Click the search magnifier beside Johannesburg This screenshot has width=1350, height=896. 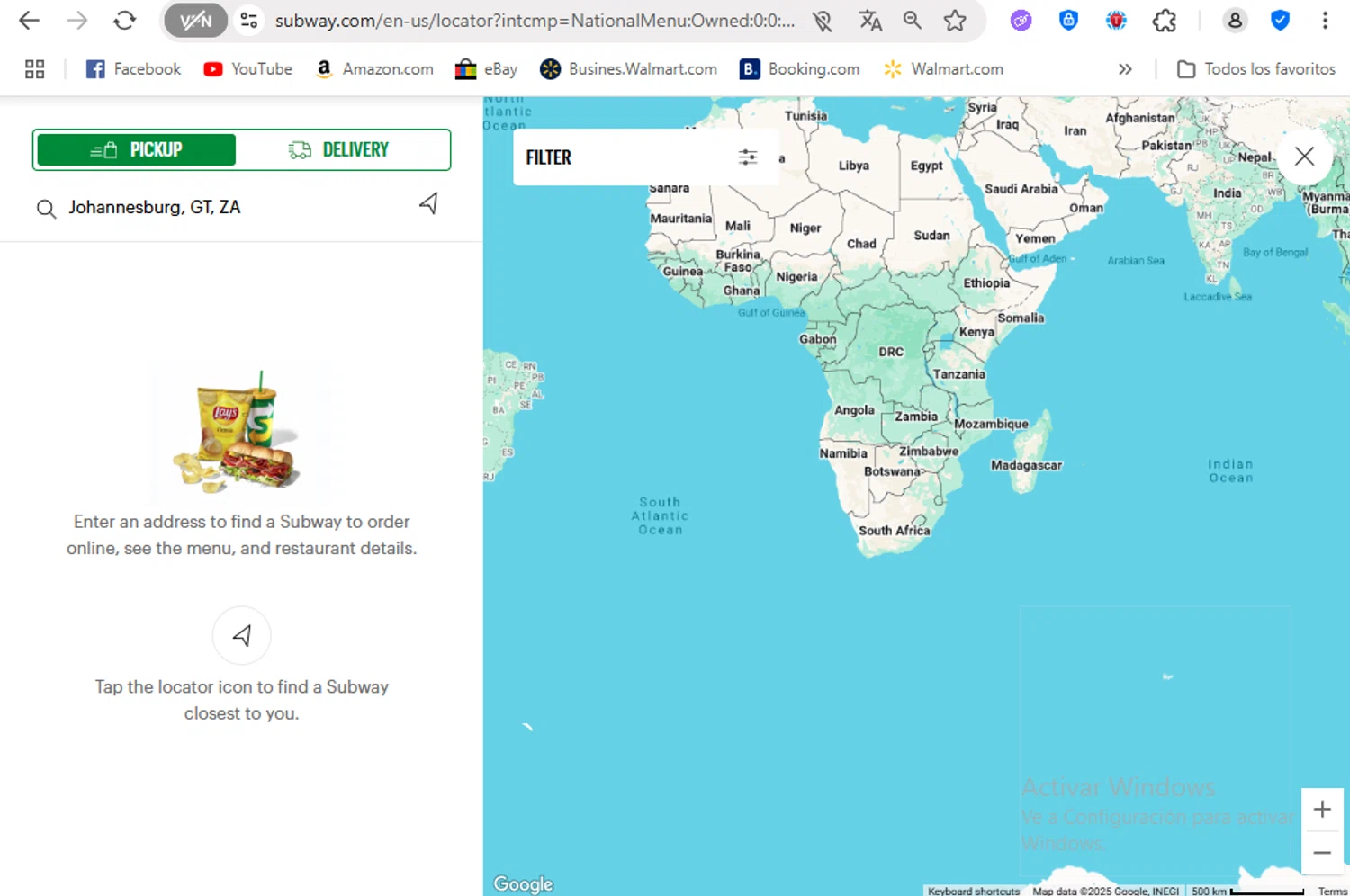point(46,210)
